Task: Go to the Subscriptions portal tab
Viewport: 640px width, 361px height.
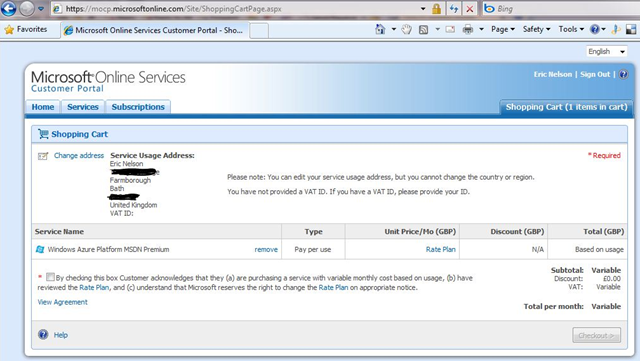Action: (x=138, y=107)
